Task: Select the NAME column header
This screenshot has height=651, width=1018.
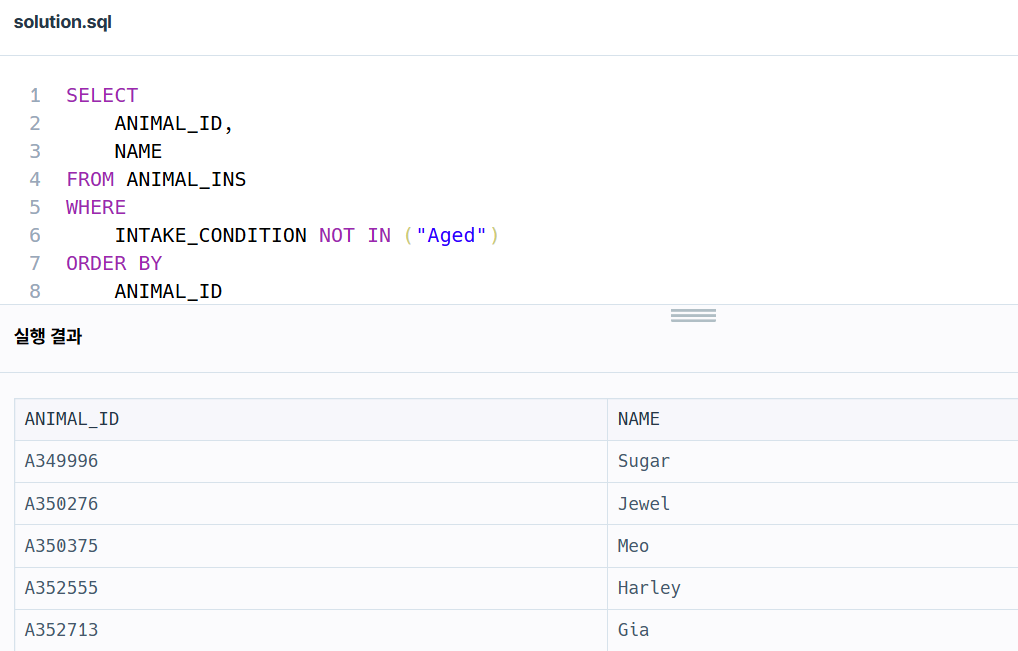Action: 638,419
